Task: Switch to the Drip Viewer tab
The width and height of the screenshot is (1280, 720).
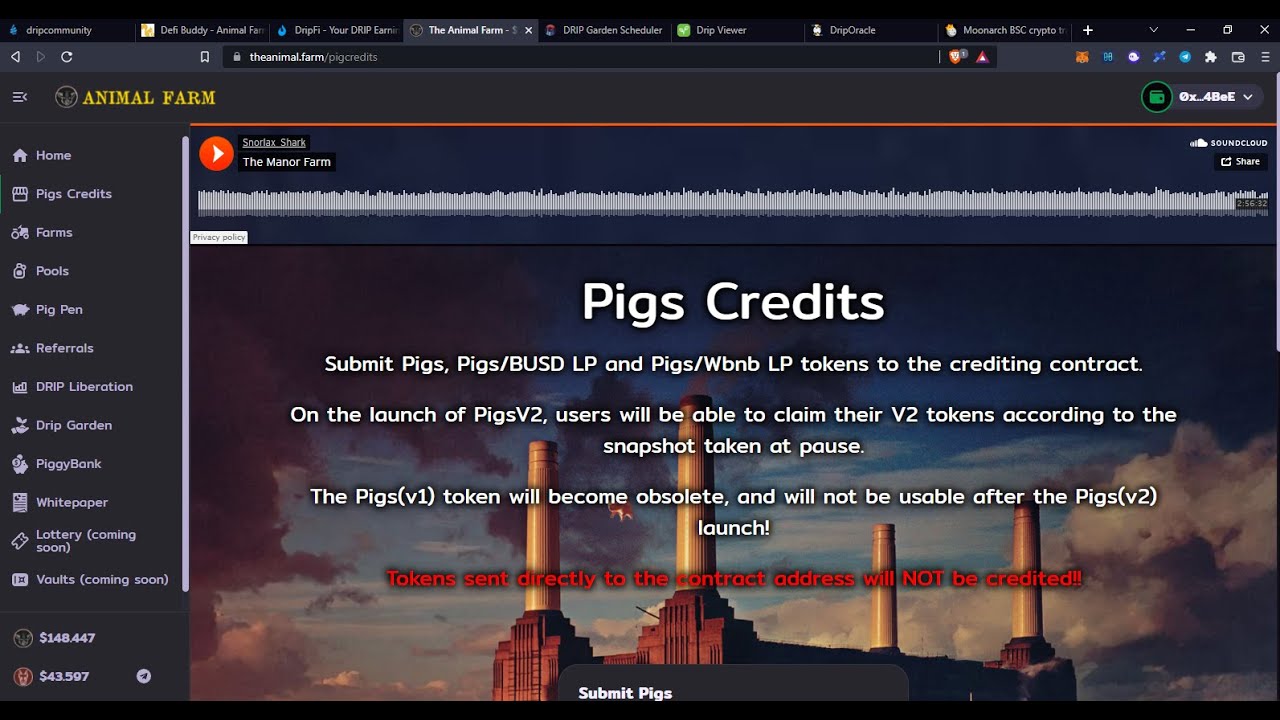Action: 738,30
